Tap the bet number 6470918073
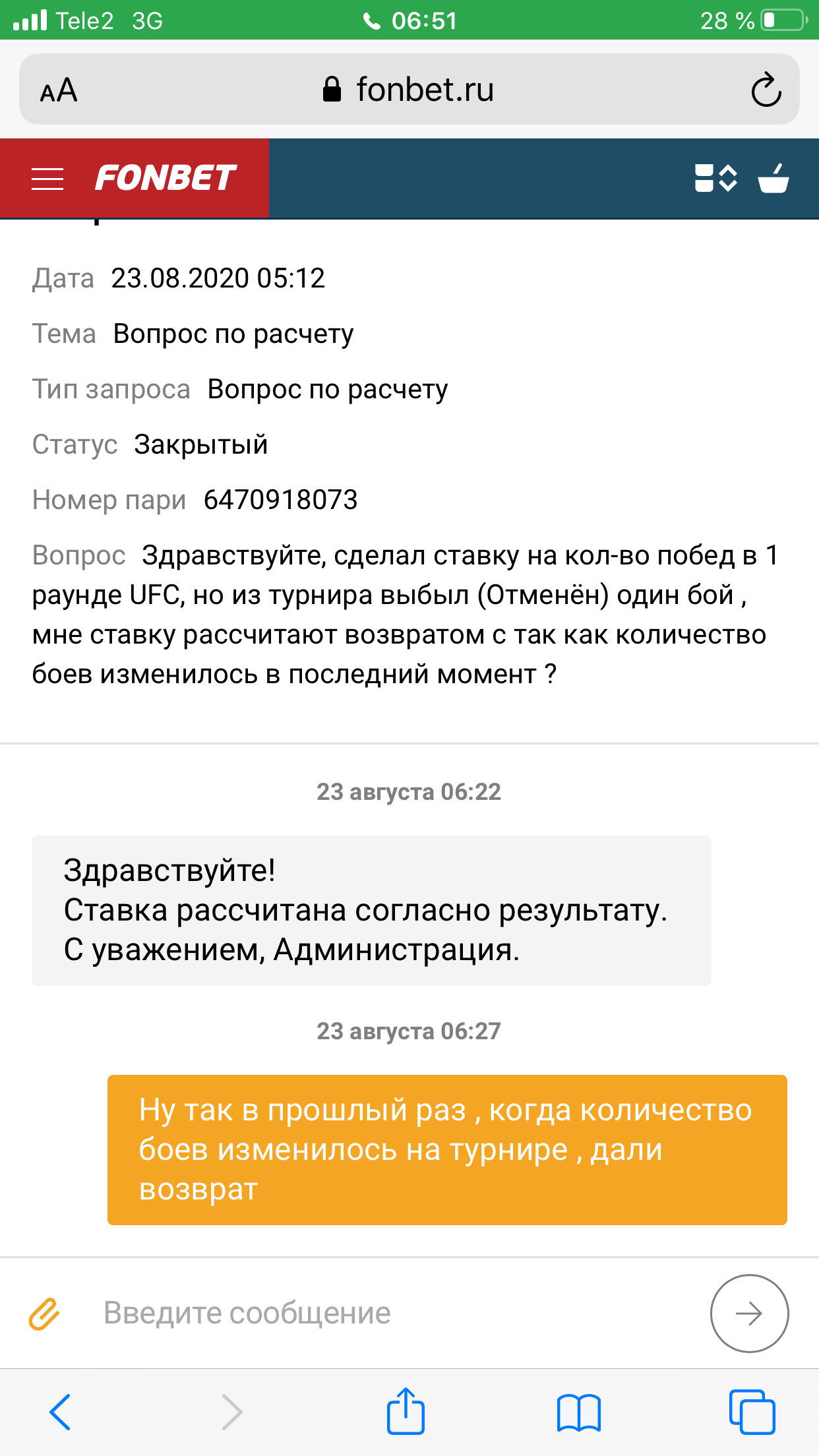 point(280,500)
